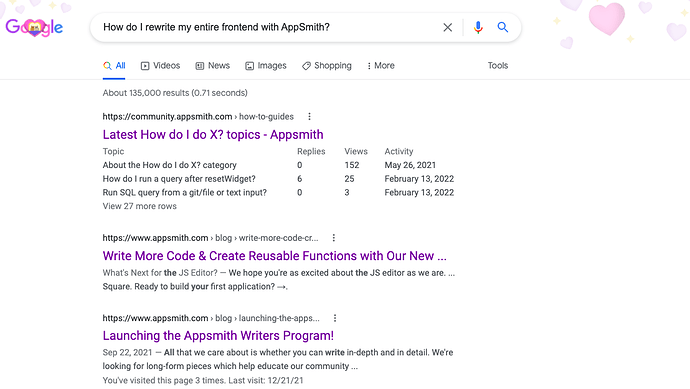
Task: Select the All results tab
Action: tap(114, 66)
